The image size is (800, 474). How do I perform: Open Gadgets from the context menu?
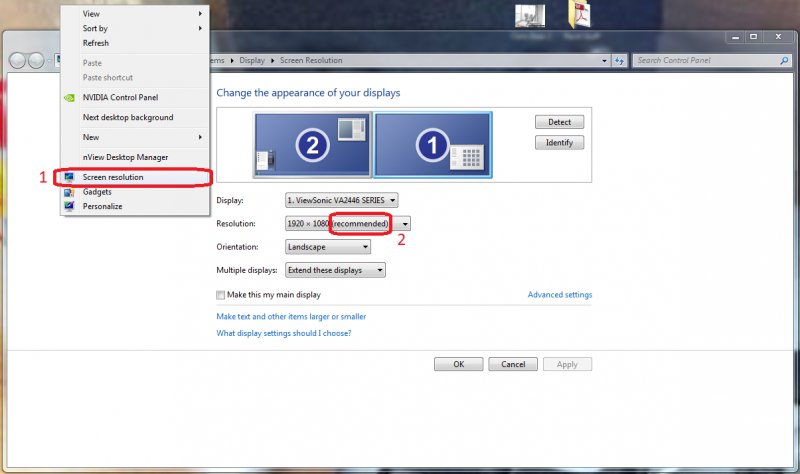tap(135, 192)
